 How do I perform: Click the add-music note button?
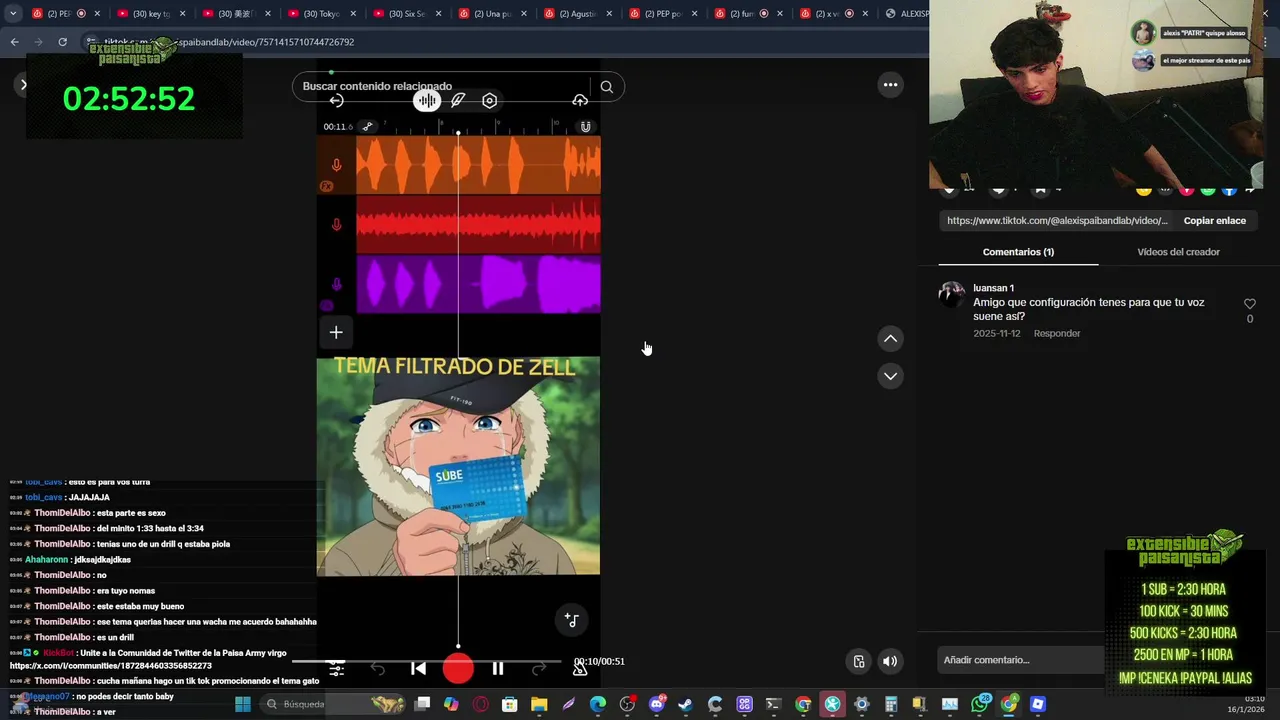tap(571, 620)
